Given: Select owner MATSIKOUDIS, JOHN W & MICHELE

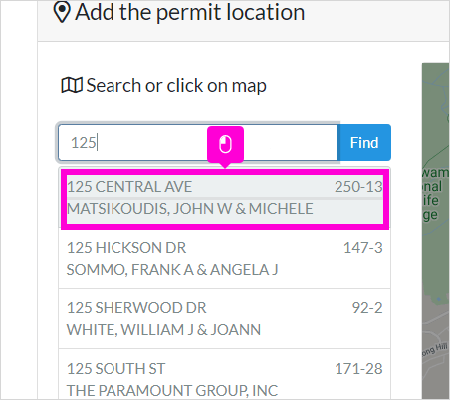Looking at the screenshot, I should click(190, 209).
